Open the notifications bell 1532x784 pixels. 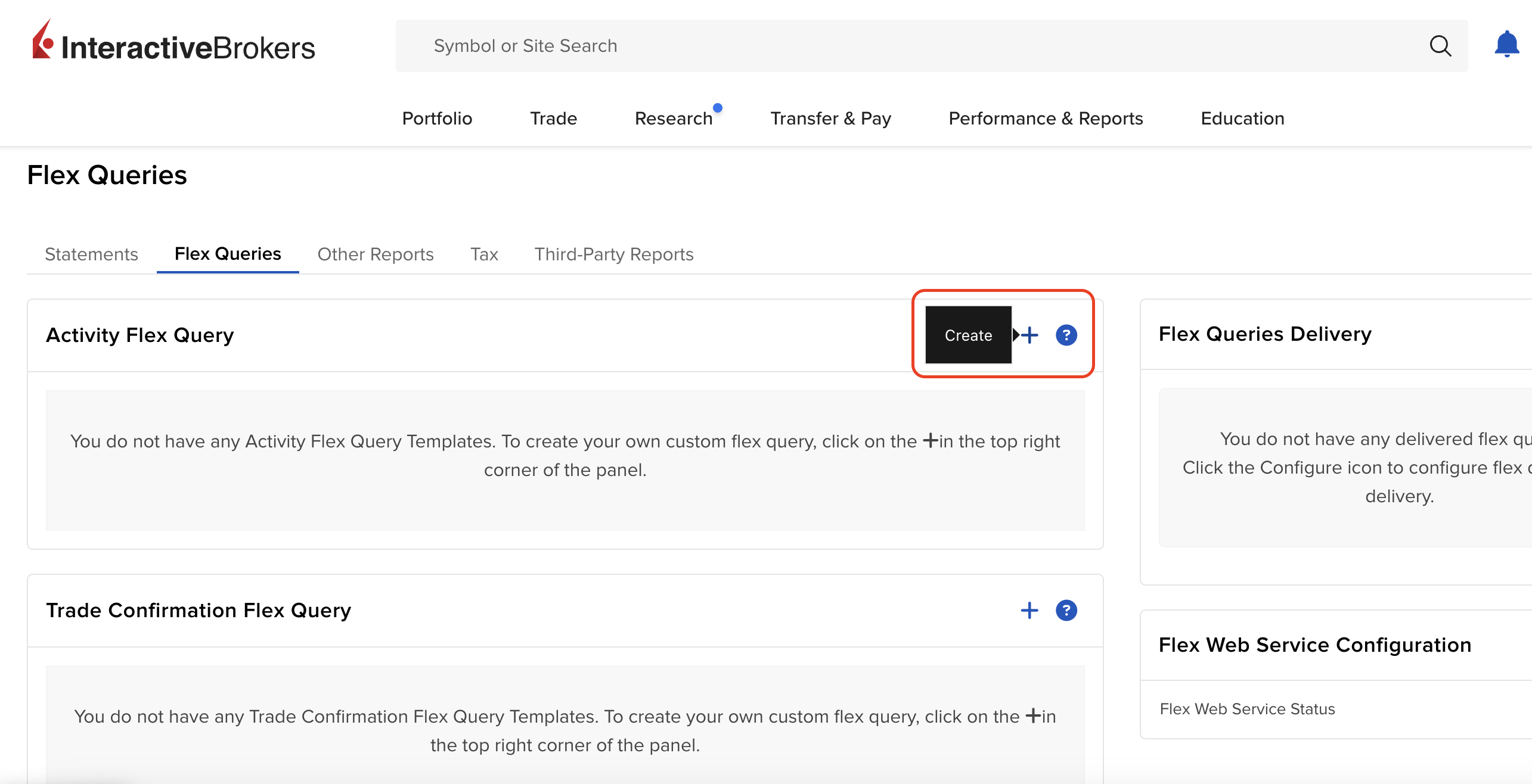point(1507,43)
